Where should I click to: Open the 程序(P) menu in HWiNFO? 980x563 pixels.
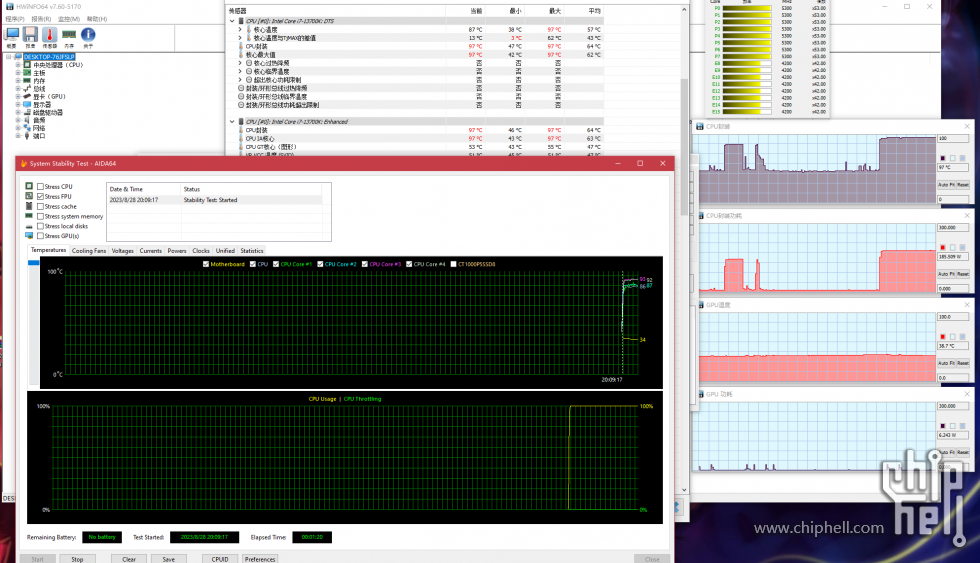15,19
